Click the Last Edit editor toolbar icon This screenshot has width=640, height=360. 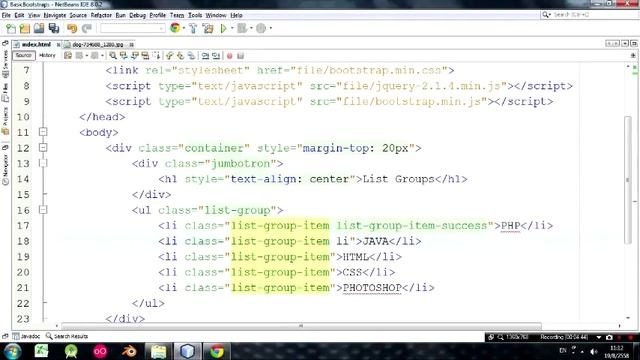coord(68,56)
